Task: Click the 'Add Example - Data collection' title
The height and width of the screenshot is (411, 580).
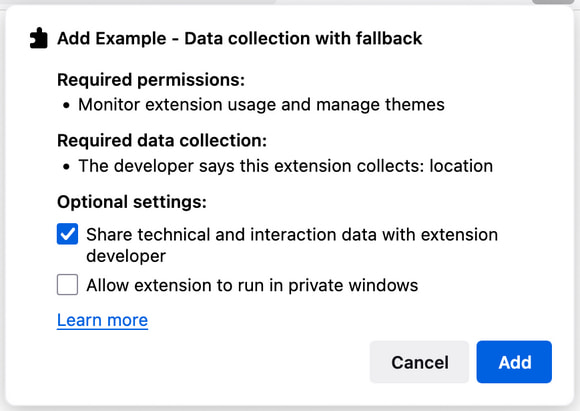Action: [x=240, y=38]
